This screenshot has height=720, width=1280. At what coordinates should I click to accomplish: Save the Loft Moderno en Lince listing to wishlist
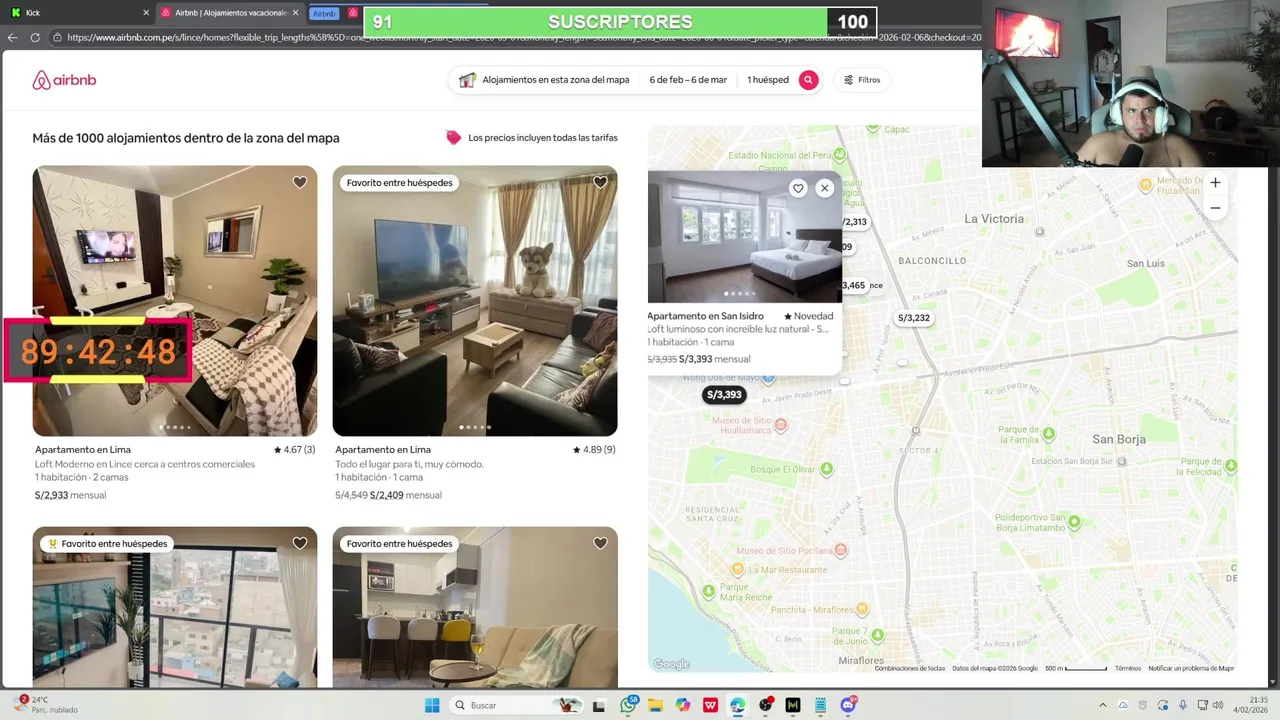pyautogui.click(x=300, y=182)
